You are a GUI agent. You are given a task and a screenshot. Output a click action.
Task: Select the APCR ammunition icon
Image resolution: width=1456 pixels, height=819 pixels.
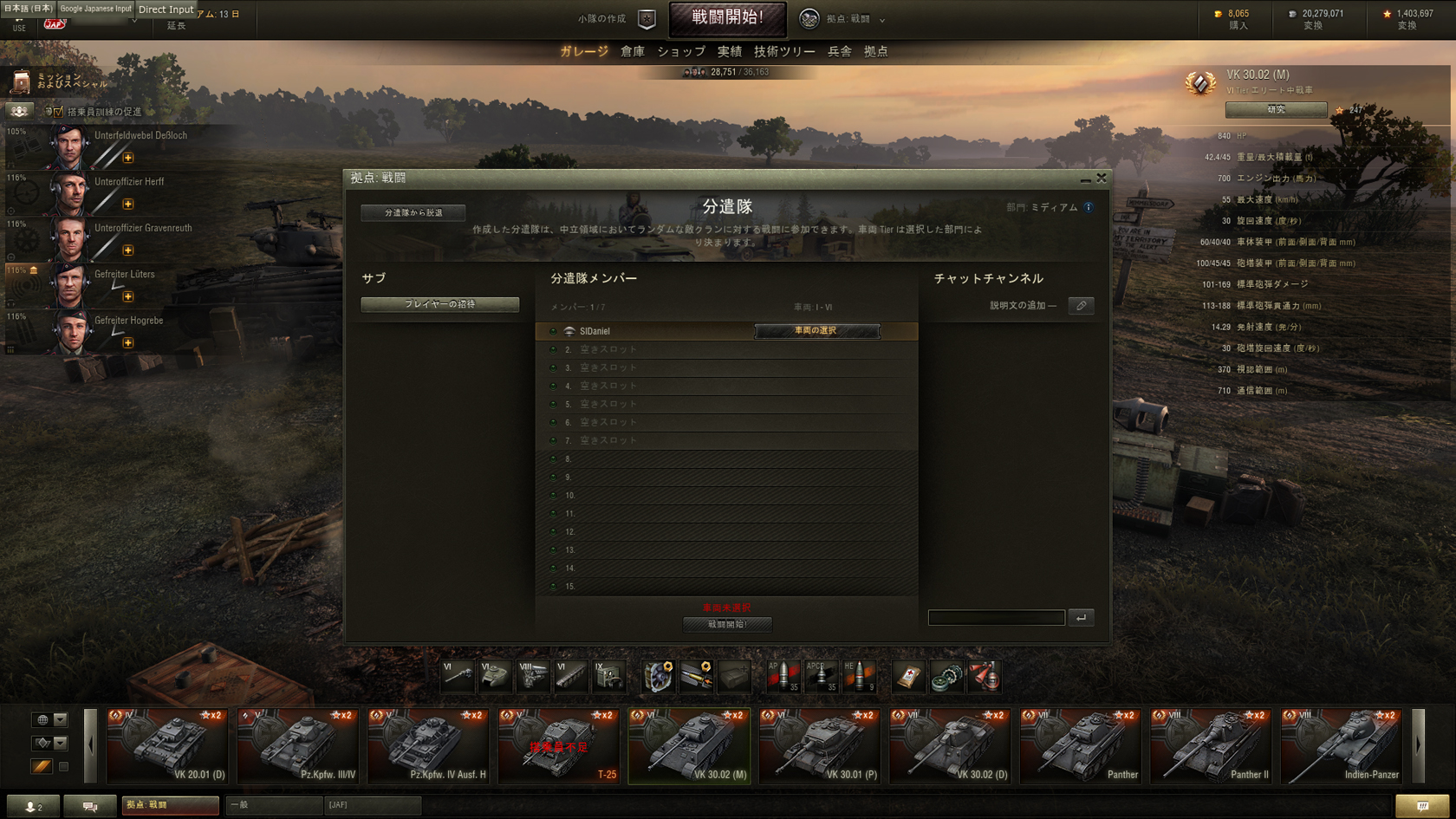pyautogui.click(x=821, y=676)
